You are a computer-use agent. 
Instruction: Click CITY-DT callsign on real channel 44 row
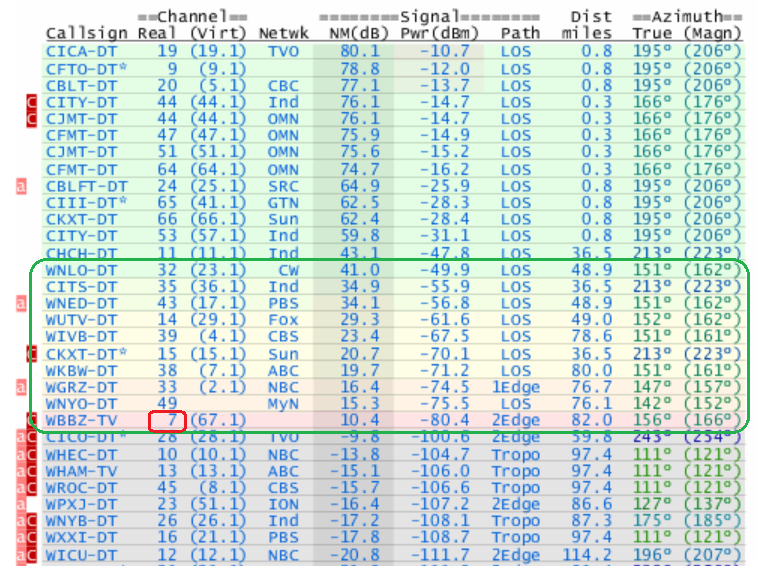[x=81, y=103]
